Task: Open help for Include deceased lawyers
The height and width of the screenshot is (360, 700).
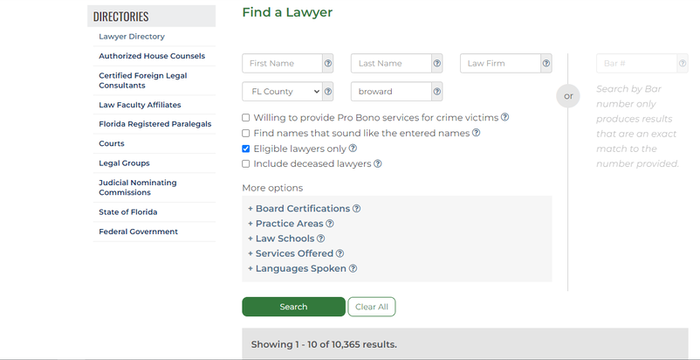Action: (x=377, y=163)
